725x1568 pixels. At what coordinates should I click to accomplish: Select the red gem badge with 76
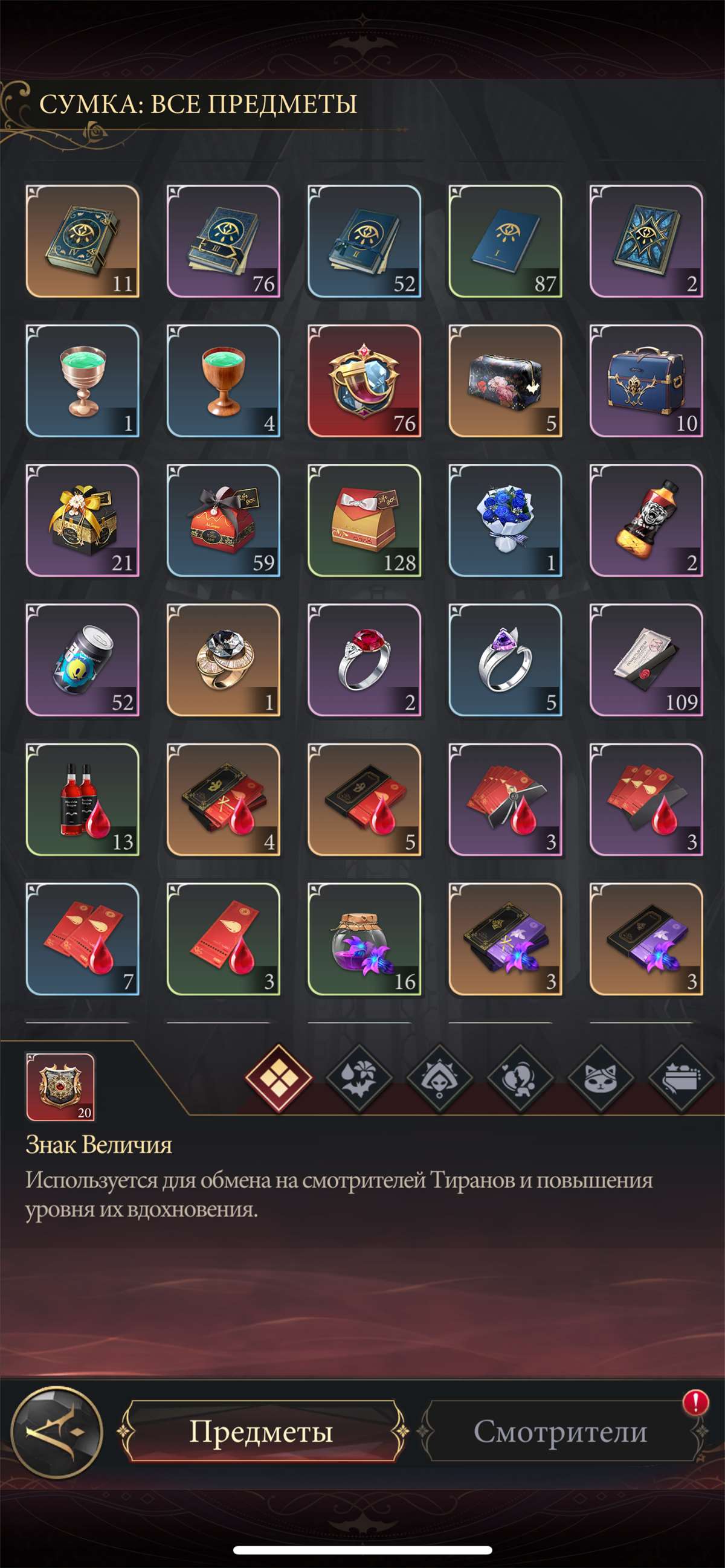[364, 381]
